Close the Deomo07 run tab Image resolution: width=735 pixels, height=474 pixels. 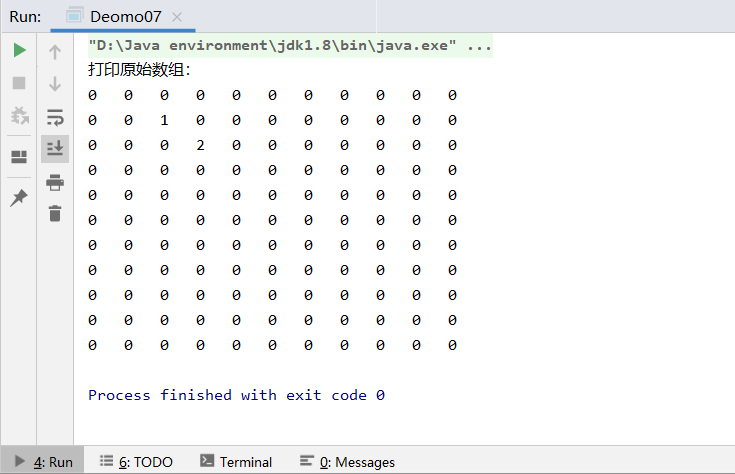pyautogui.click(x=177, y=17)
